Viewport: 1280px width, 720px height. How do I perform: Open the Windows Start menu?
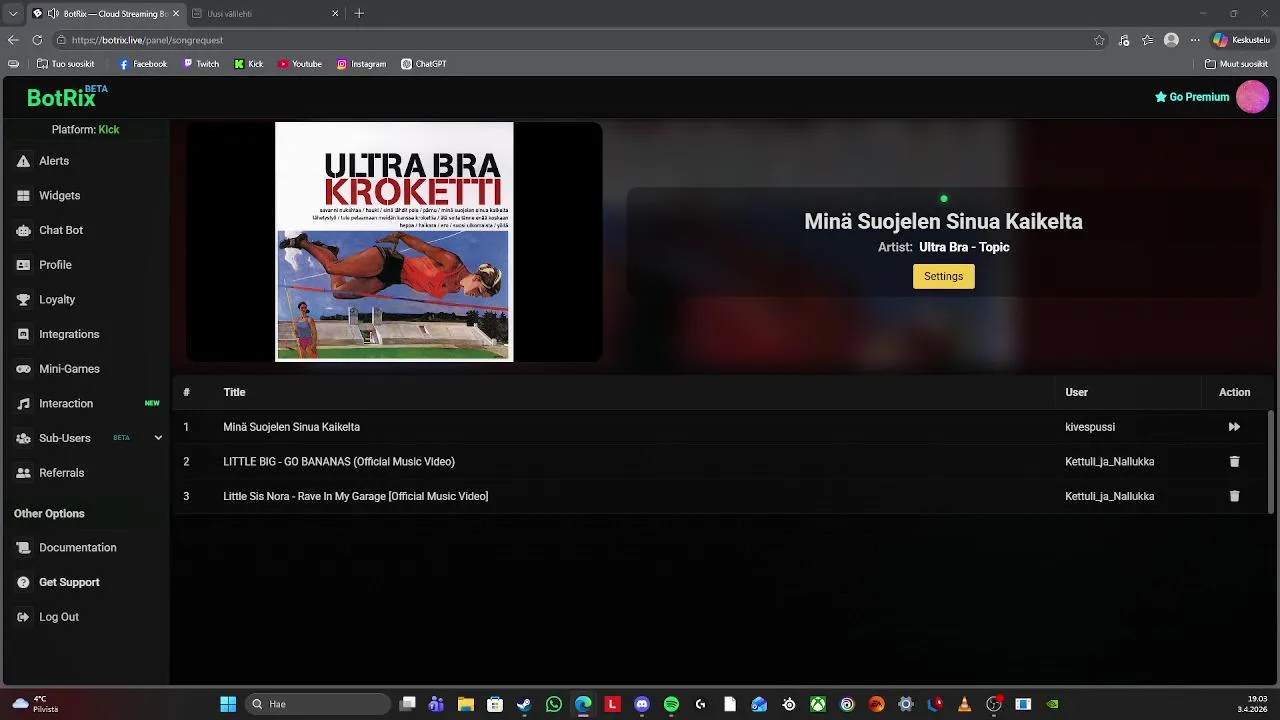[x=228, y=704]
